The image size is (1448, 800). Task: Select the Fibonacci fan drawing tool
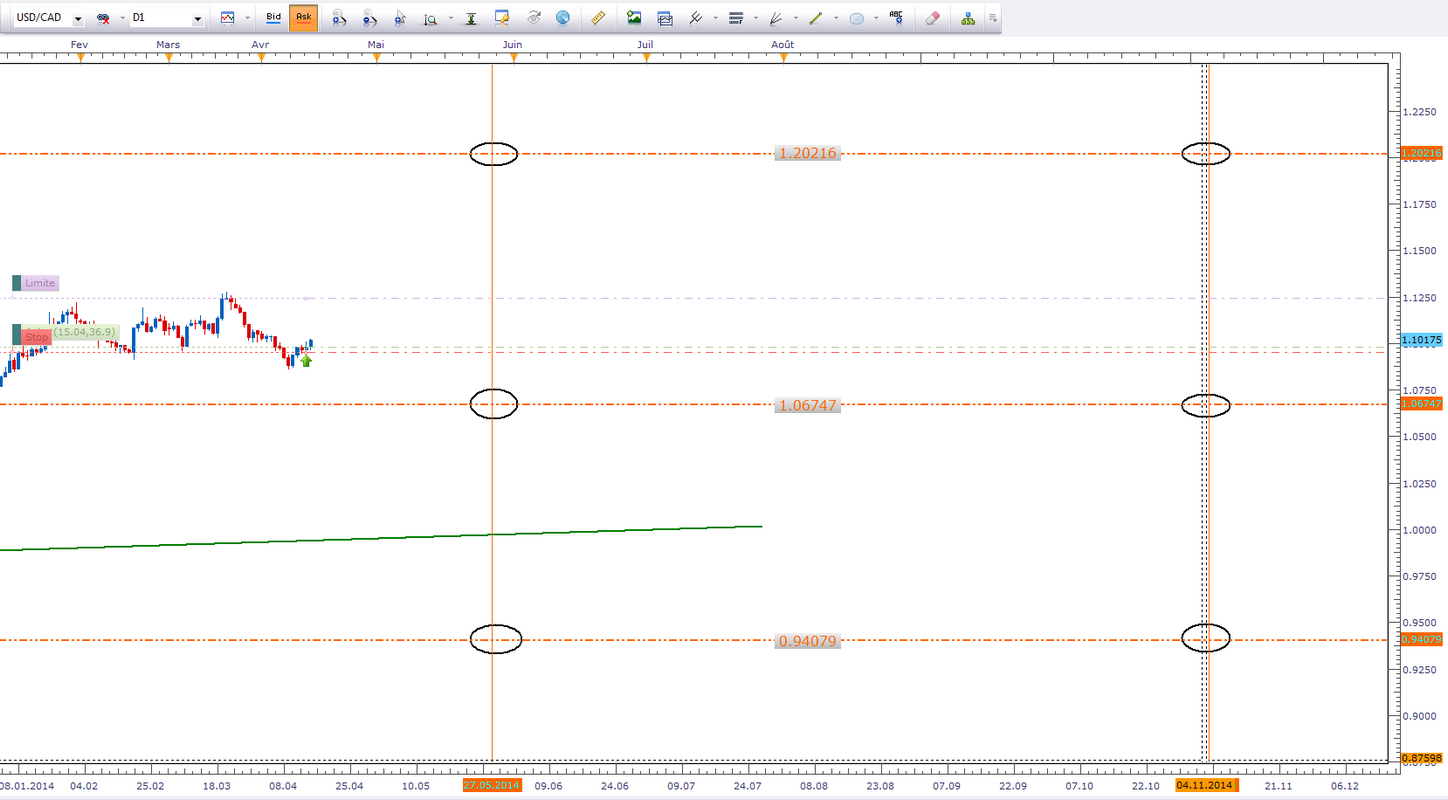775,18
